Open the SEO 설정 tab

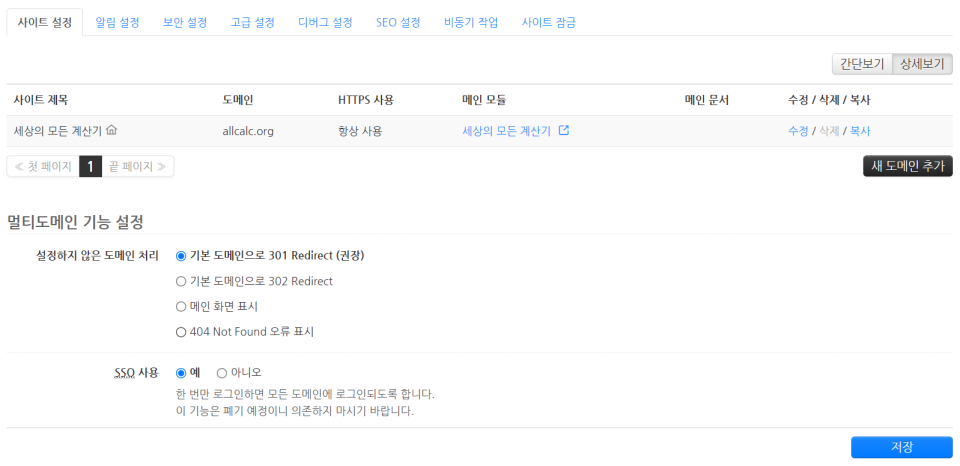pyautogui.click(x=398, y=22)
